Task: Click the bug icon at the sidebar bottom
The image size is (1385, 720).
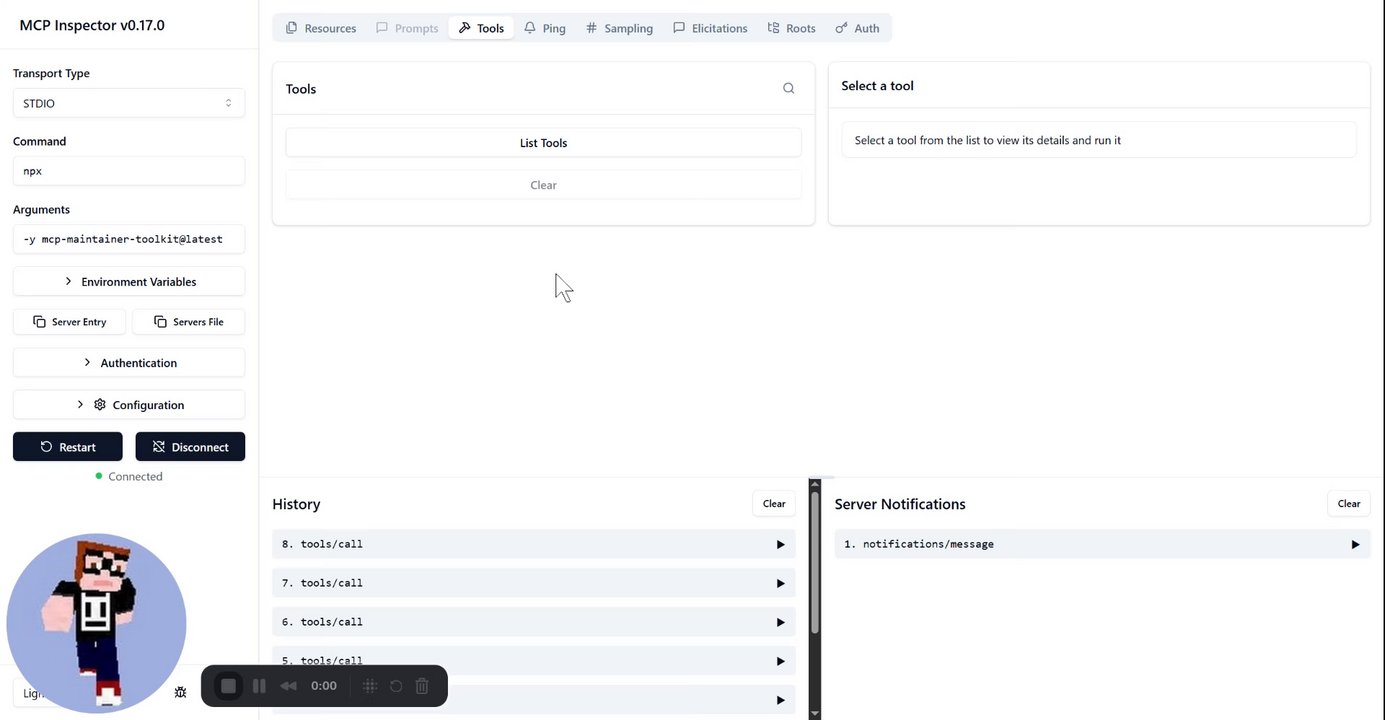Action: tap(180, 692)
